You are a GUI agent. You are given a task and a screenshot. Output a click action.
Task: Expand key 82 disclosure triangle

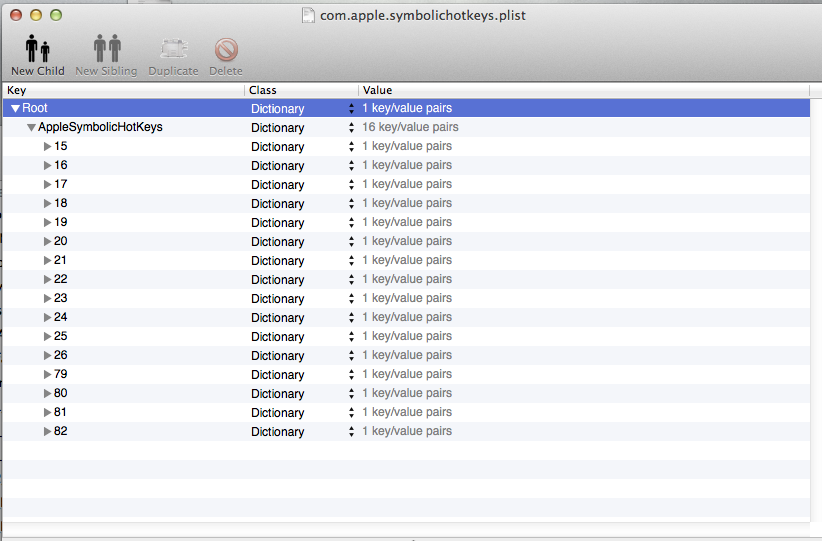pos(47,431)
